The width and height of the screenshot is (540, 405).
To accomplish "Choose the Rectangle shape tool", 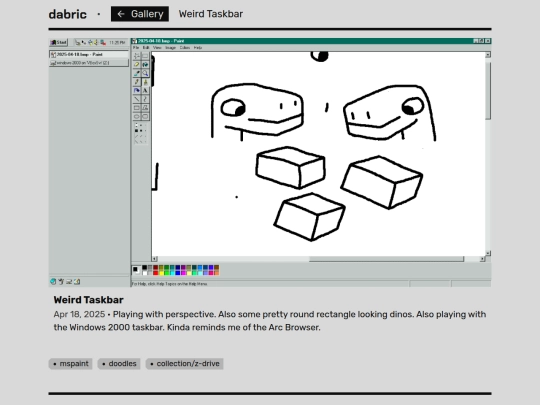I will [137, 108].
